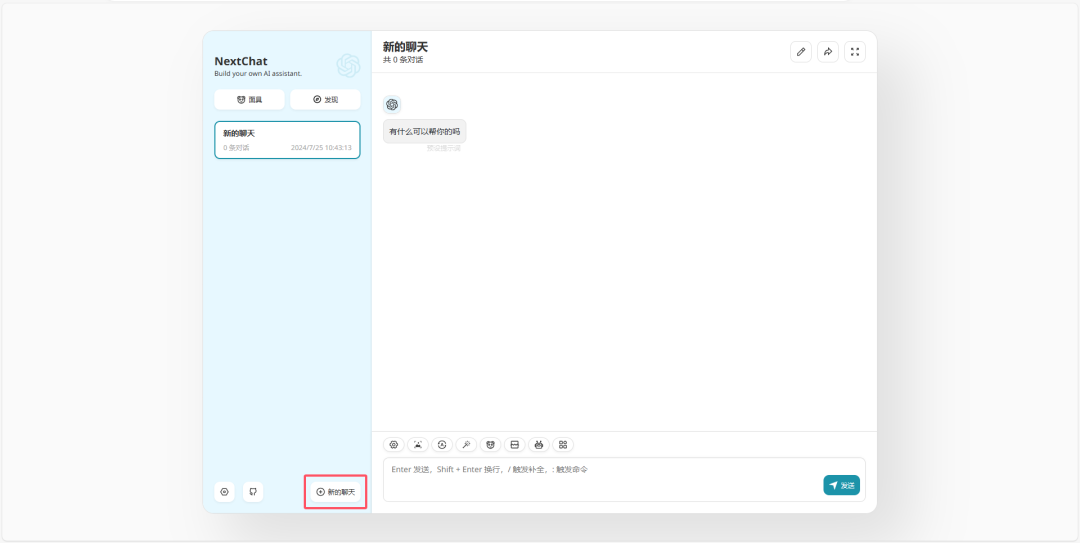Click the 发送 send button
Screen dimensions: 1080x543
point(841,485)
